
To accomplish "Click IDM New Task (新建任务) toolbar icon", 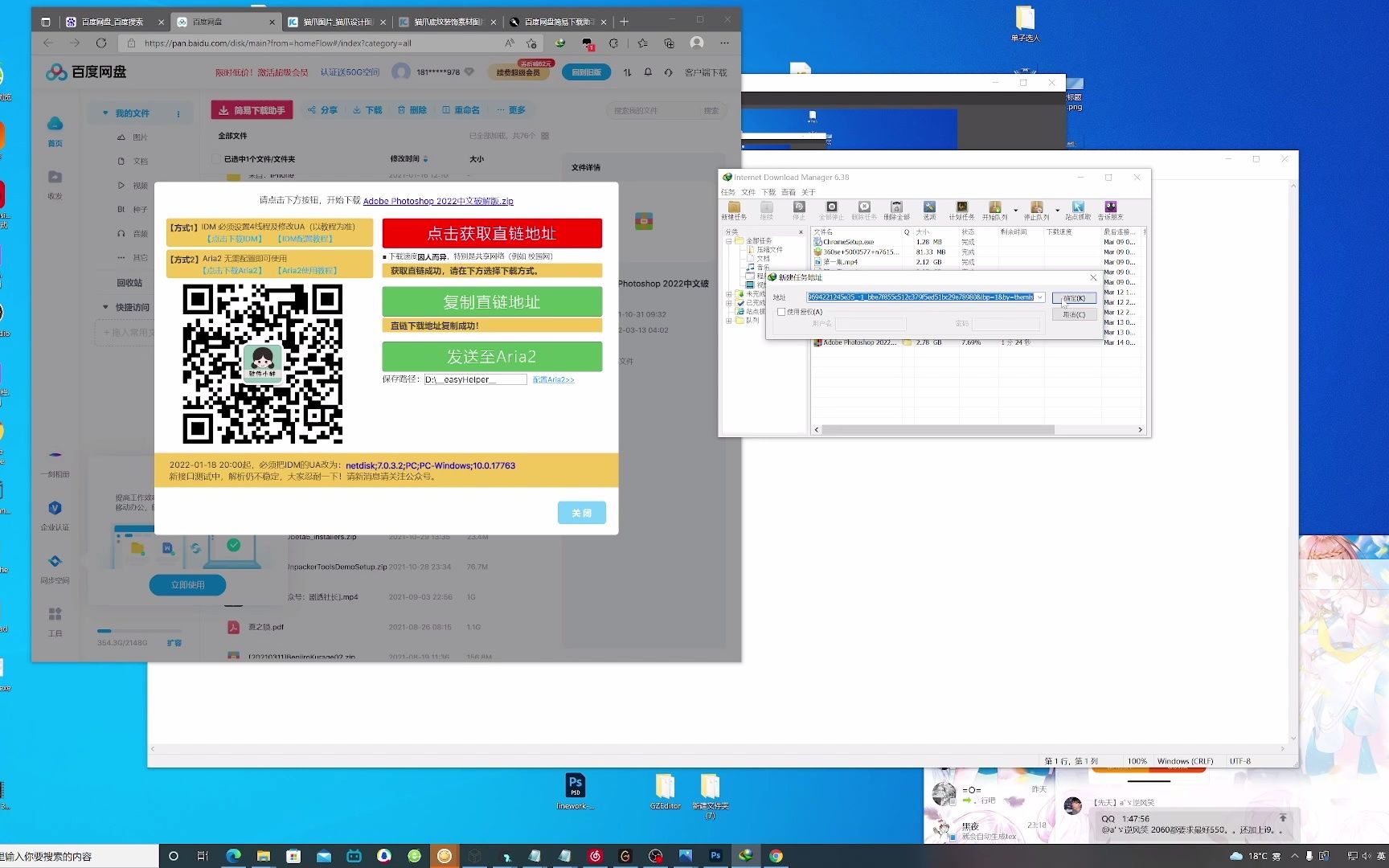I will [x=733, y=211].
